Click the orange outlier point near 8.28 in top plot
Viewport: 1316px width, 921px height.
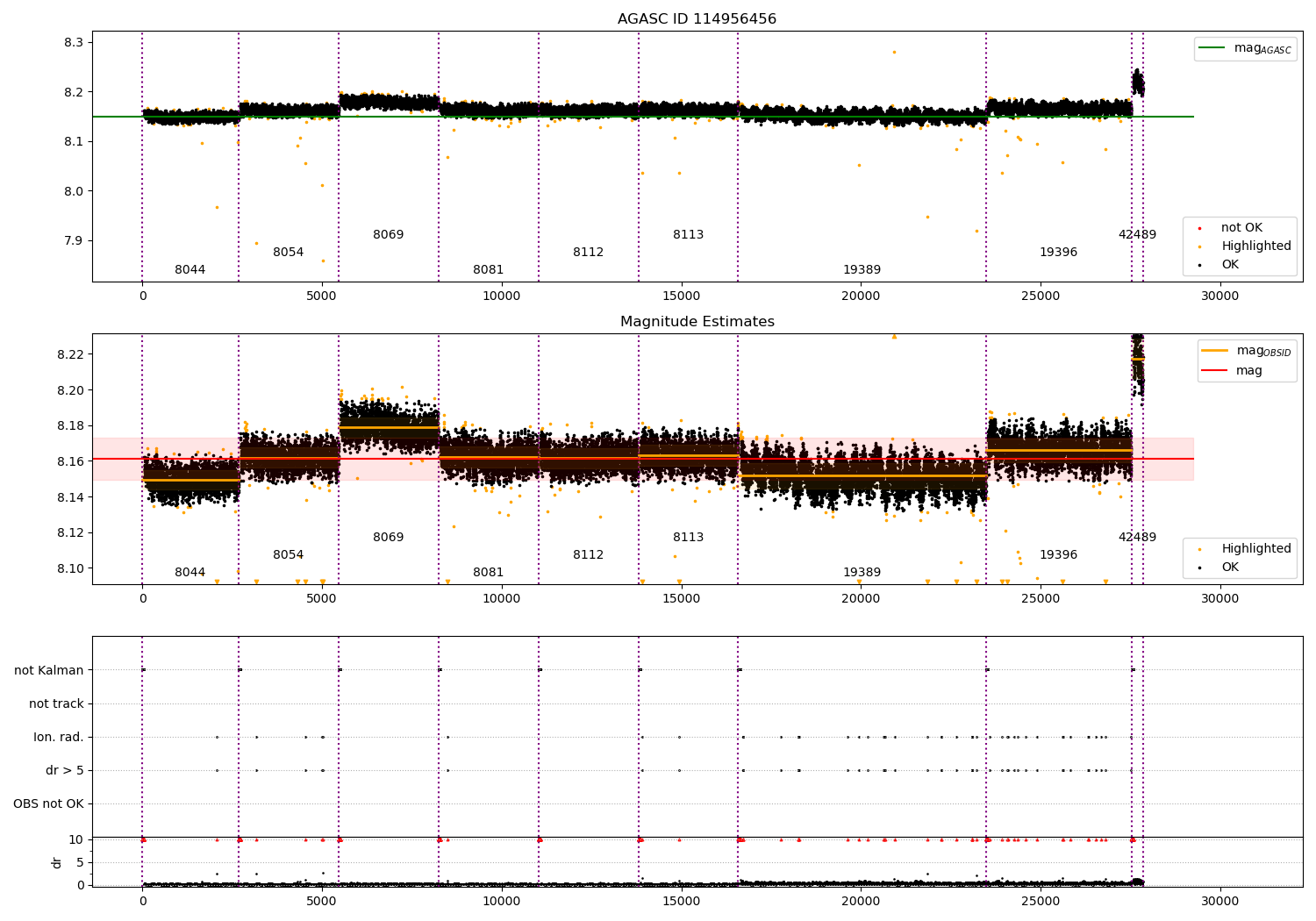pyautogui.click(x=894, y=52)
